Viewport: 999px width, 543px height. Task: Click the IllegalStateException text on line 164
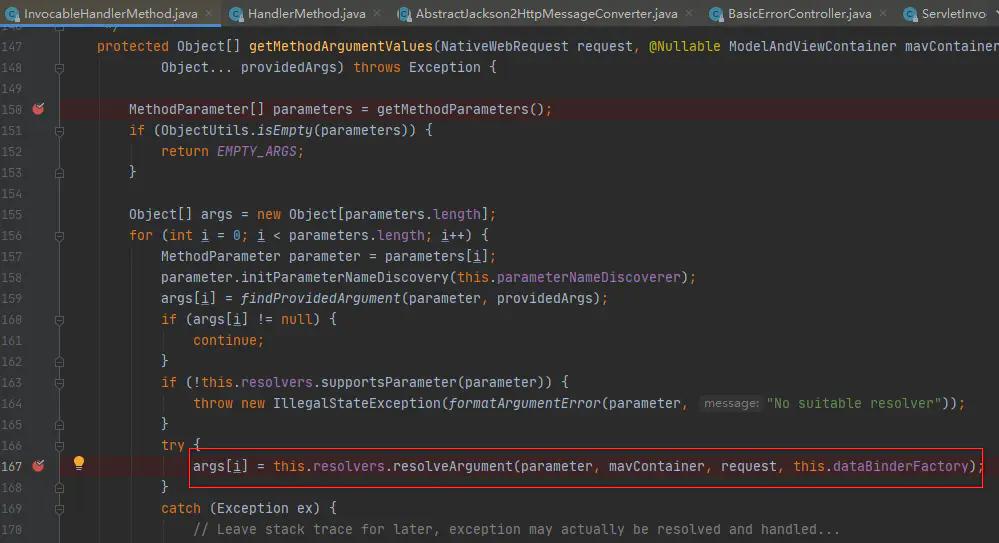coord(357,403)
